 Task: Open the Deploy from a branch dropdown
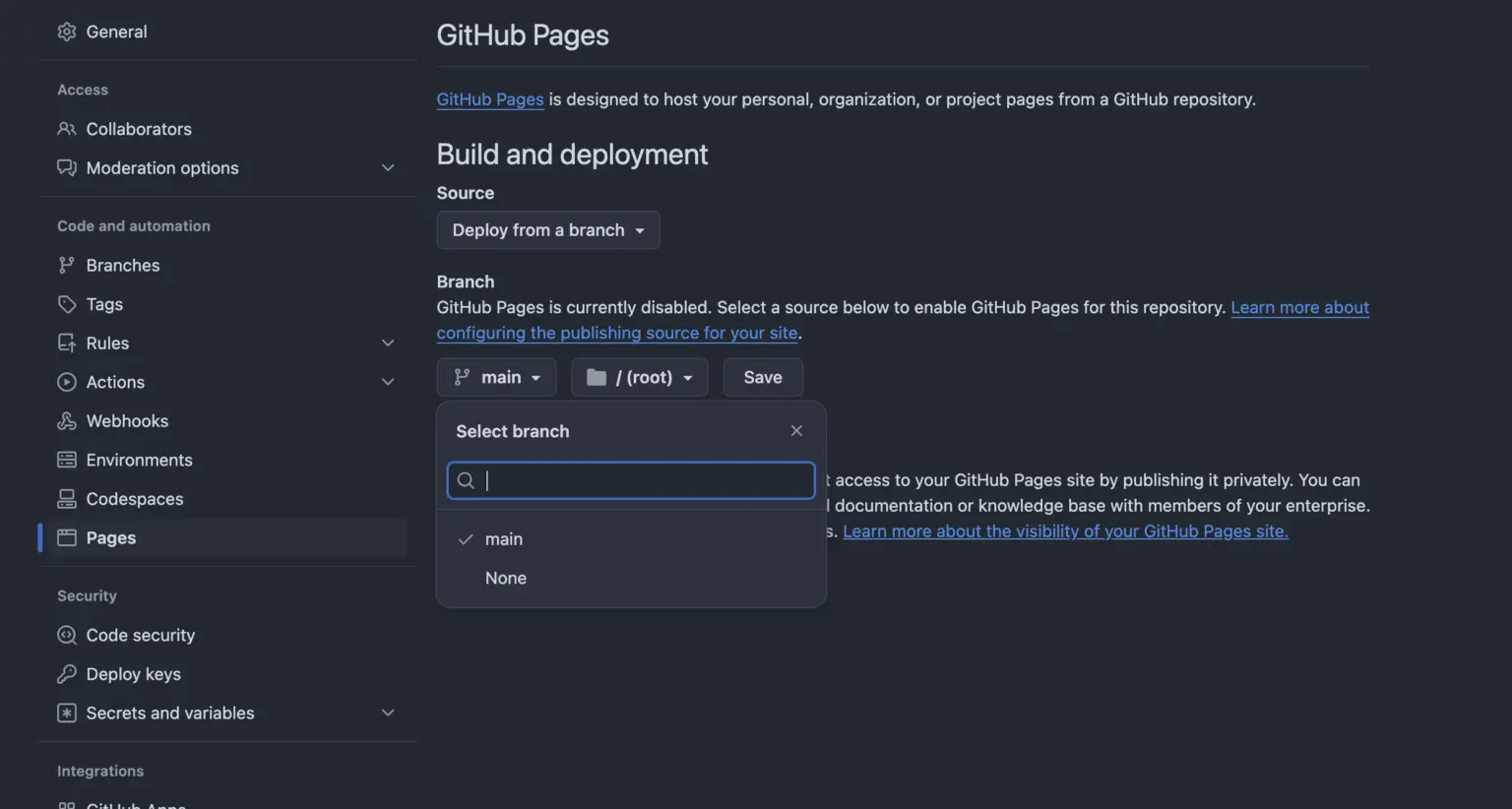tap(547, 229)
